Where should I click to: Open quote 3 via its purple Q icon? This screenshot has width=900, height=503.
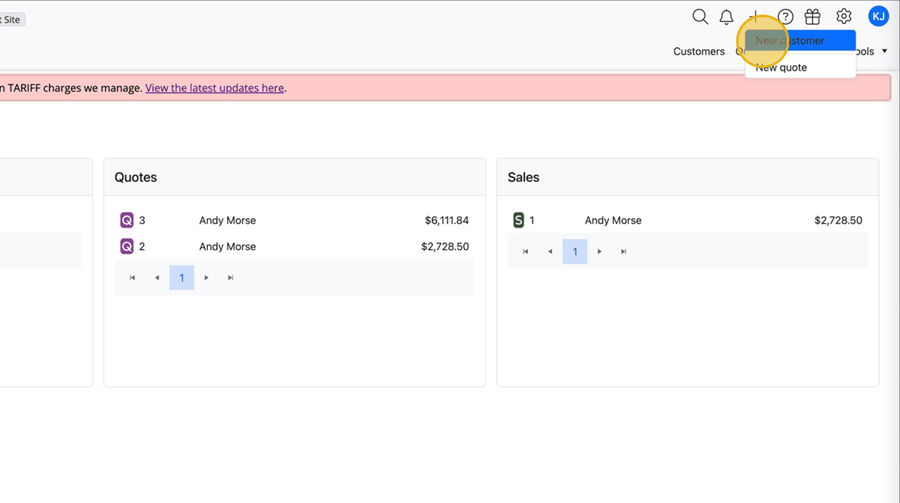click(x=127, y=220)
